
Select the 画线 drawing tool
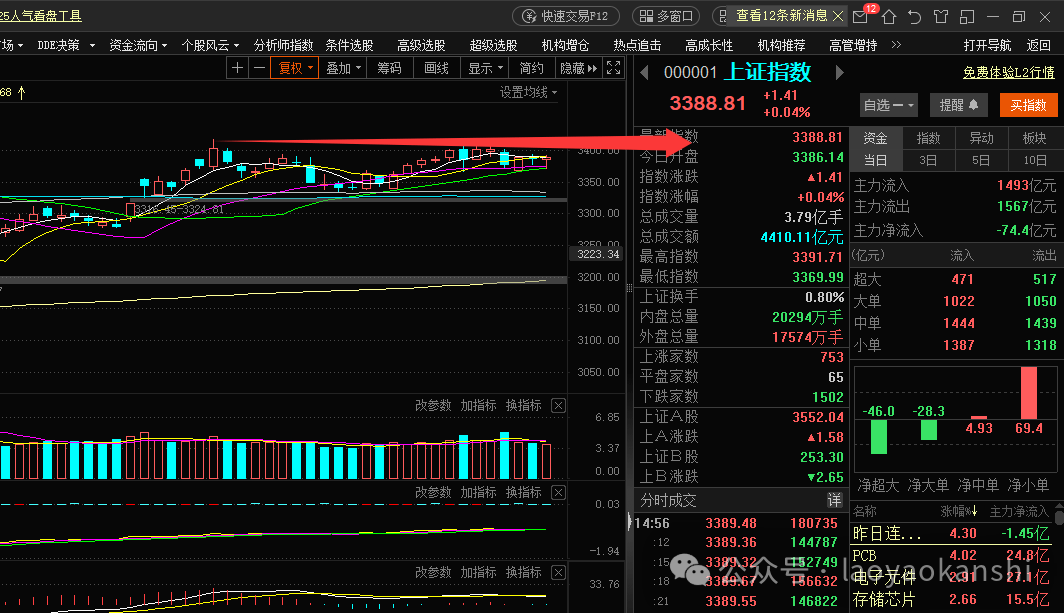coord(436,68)
